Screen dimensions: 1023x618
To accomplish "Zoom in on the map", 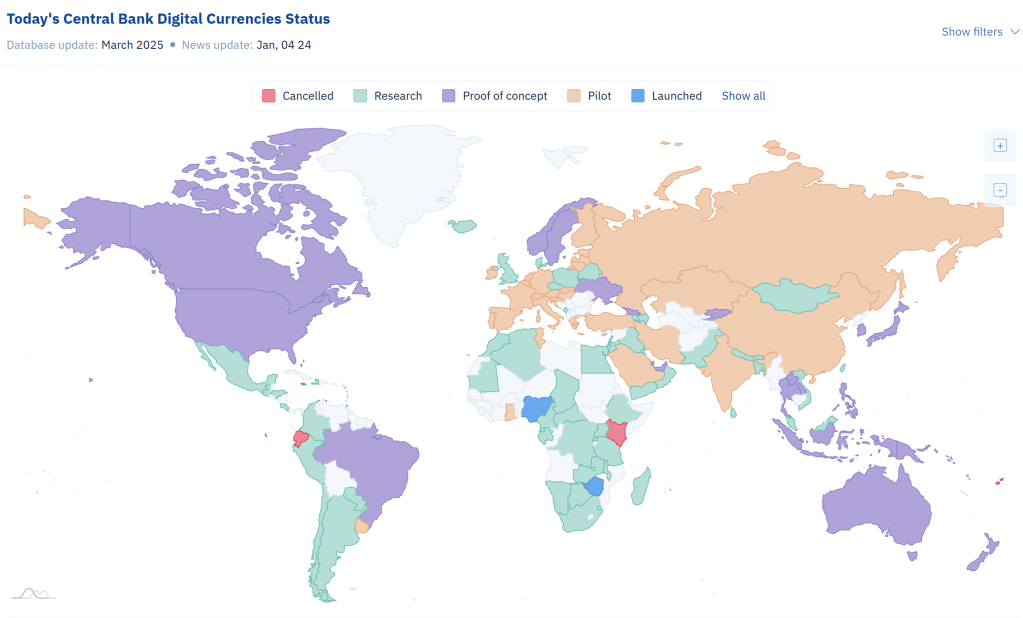I will (x=999, y=146).
